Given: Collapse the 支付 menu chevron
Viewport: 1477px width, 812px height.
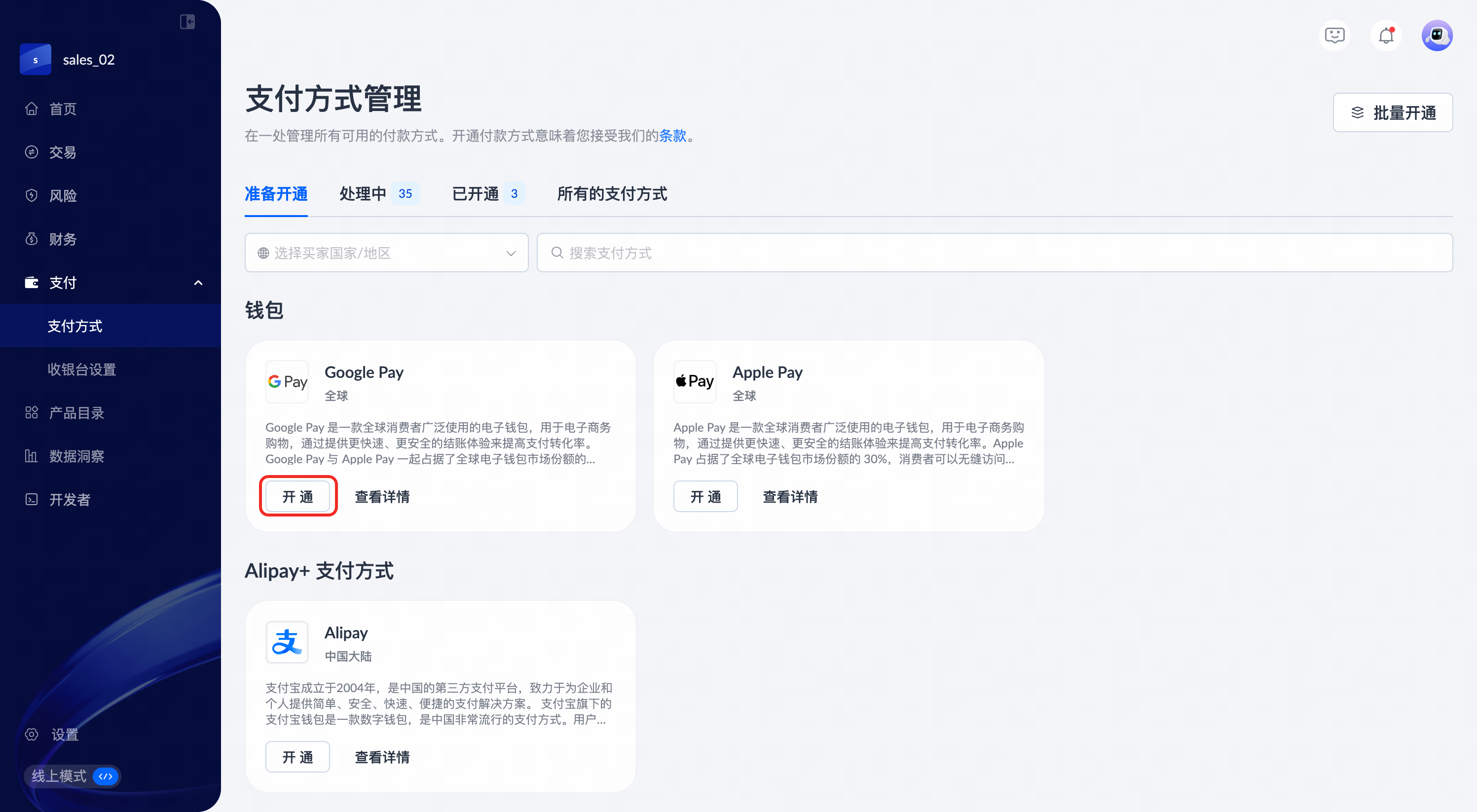Looking at the screenshot, I should click(198, 283).
